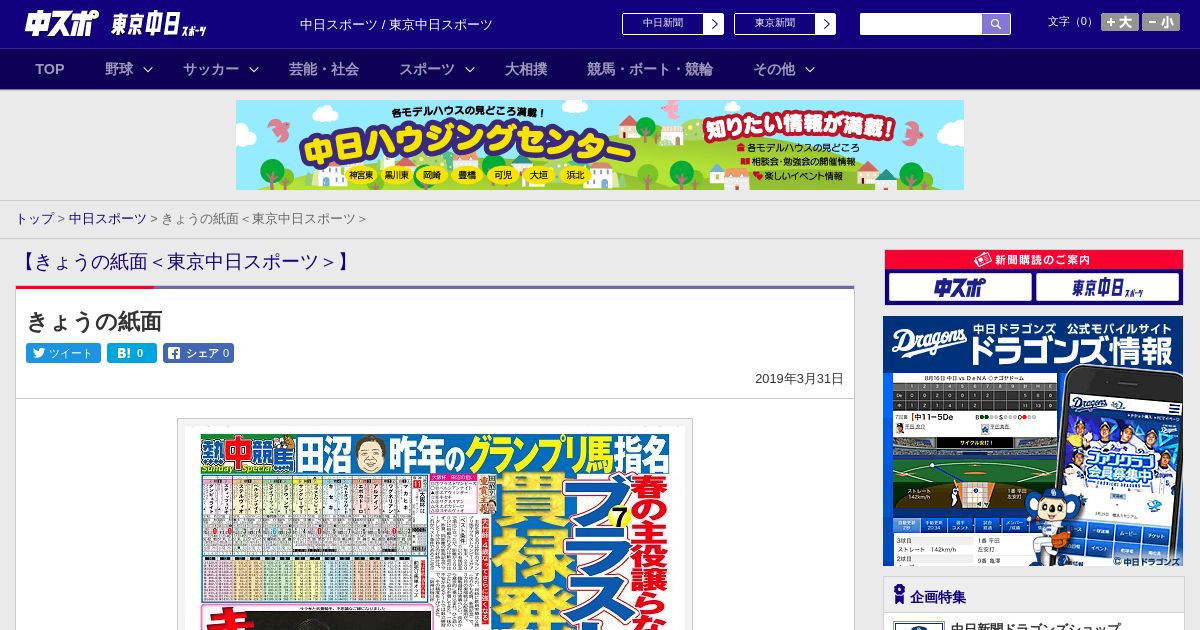Expand the スポーツ menu

[x=436, y=69]
